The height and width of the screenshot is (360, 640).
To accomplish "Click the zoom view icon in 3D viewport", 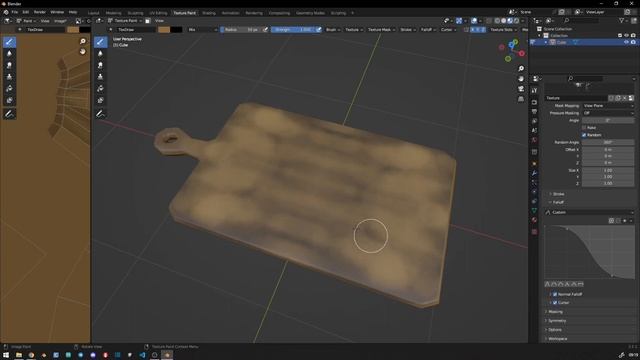I will pyautogui.click(x=521, y=69).
